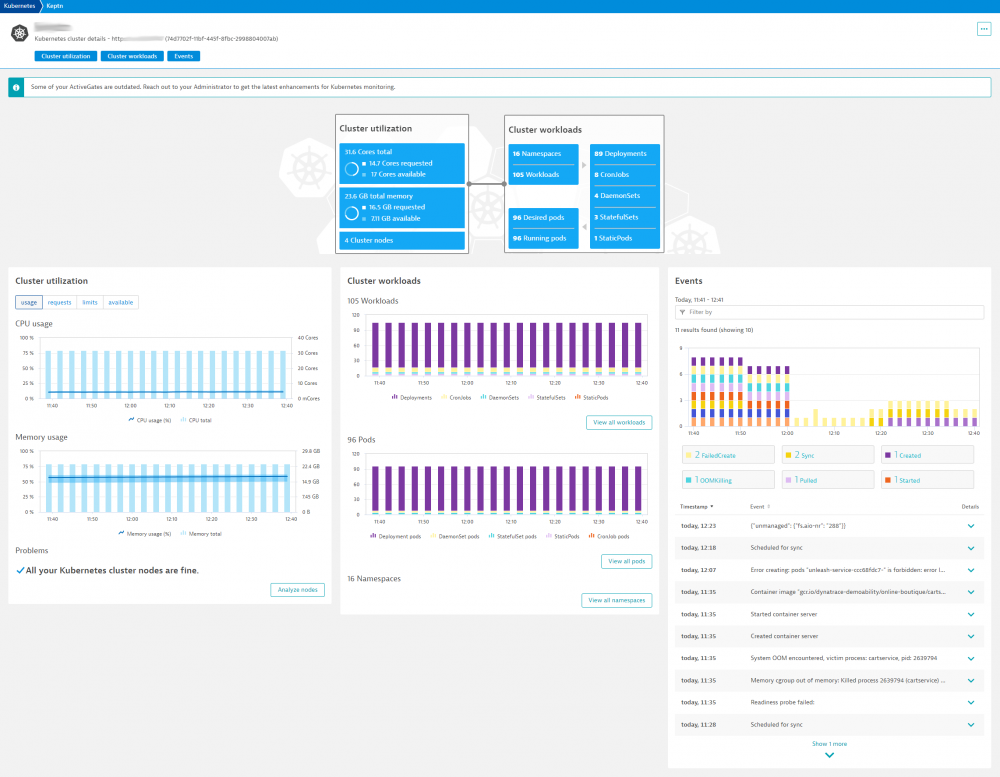Image resolution: width=1000 pixels, height=777 pixels.
Task: Click the Kubernetes cluster logo icon
Action: click(x=20, y=34)
